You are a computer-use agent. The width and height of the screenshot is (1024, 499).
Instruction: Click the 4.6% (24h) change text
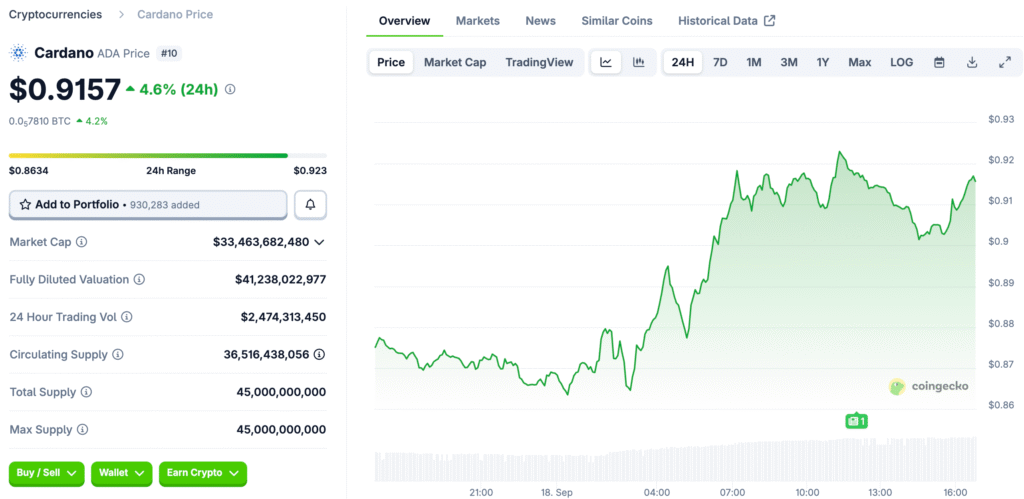coord(178,89)
